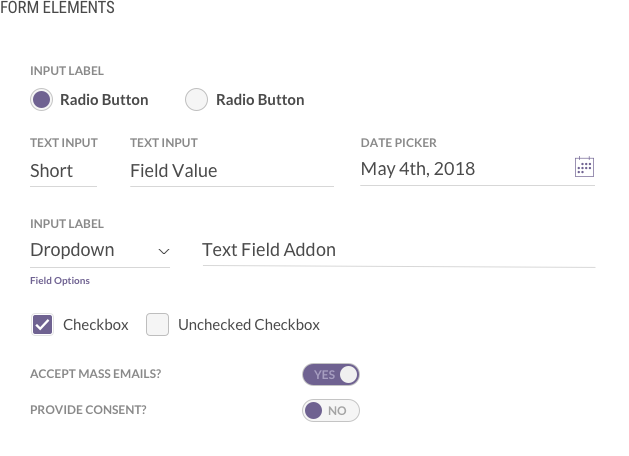Click the Checkbox label text
This screenshot has height=456, width=629.
tap(96, 325)
